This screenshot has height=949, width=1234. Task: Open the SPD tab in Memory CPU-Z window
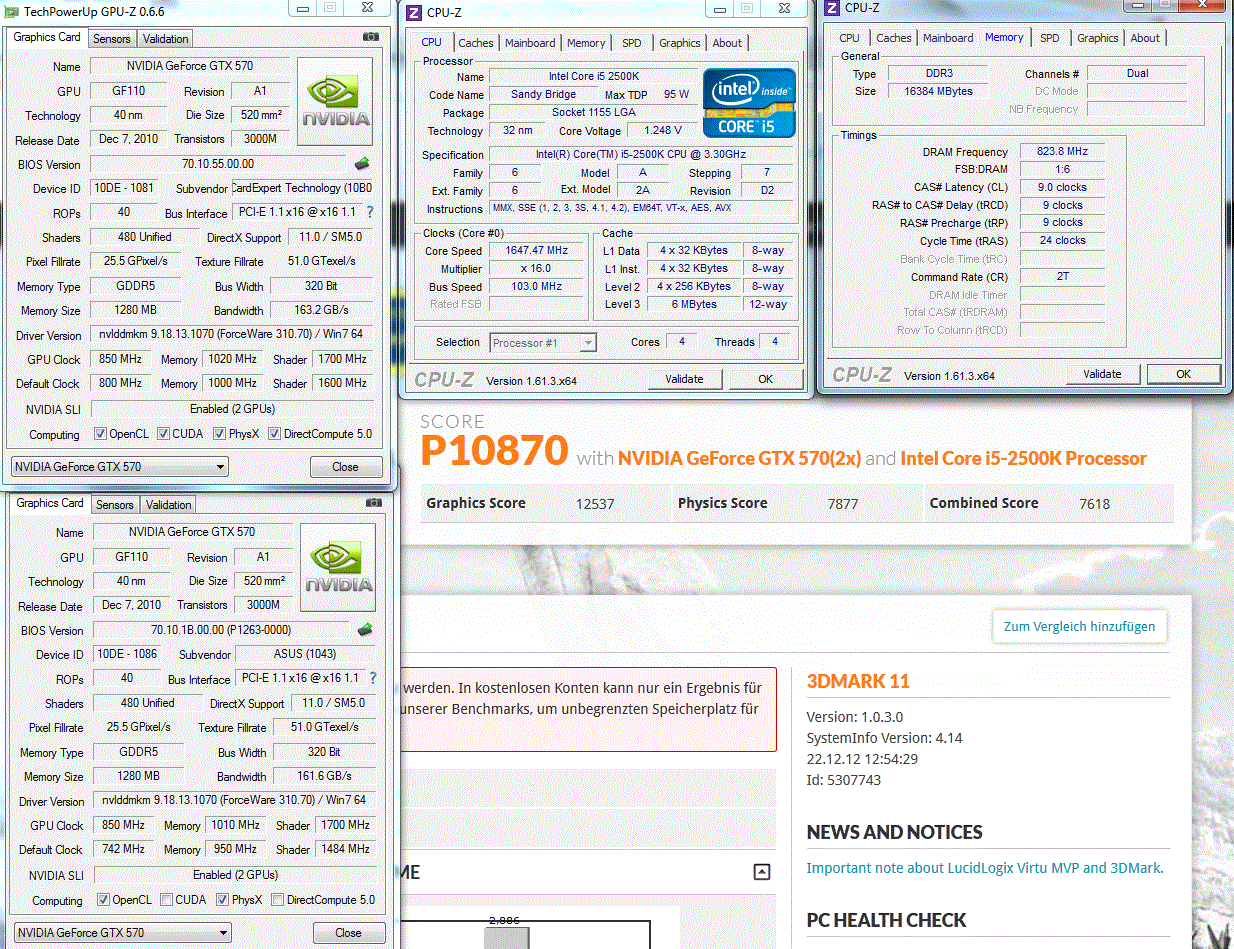tap(1049, 38)
